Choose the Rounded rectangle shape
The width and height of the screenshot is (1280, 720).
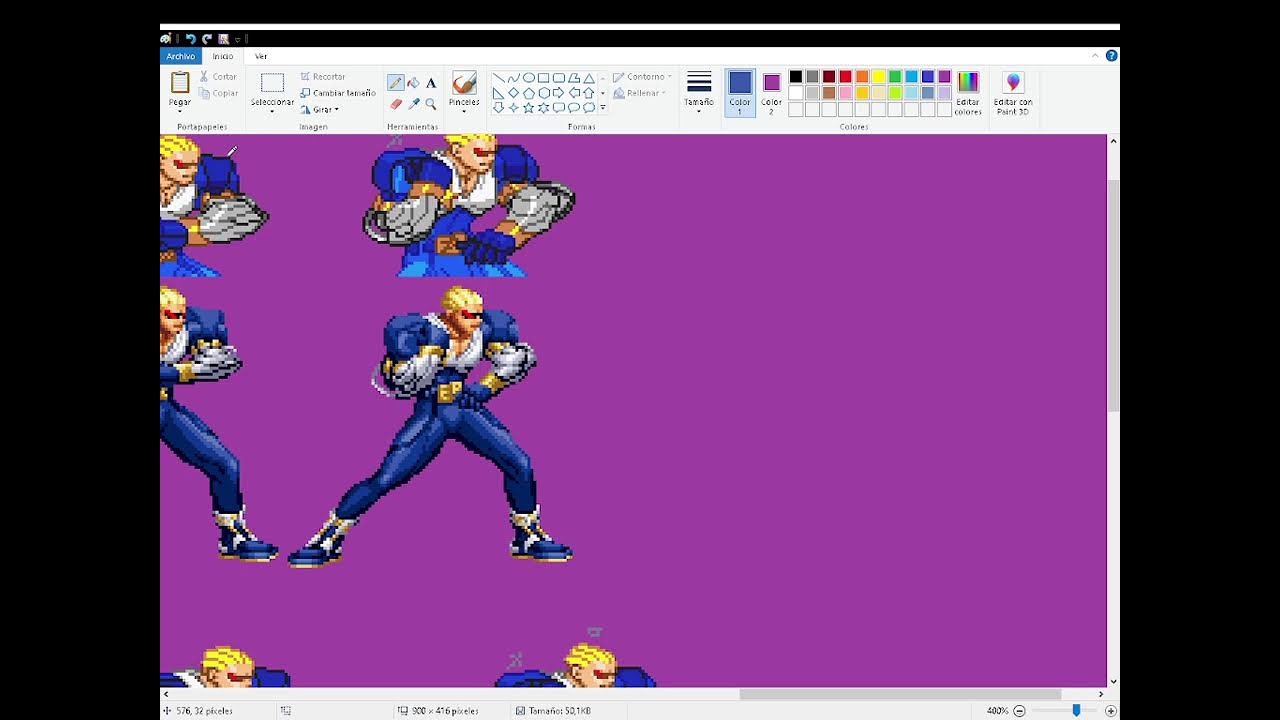558,78
